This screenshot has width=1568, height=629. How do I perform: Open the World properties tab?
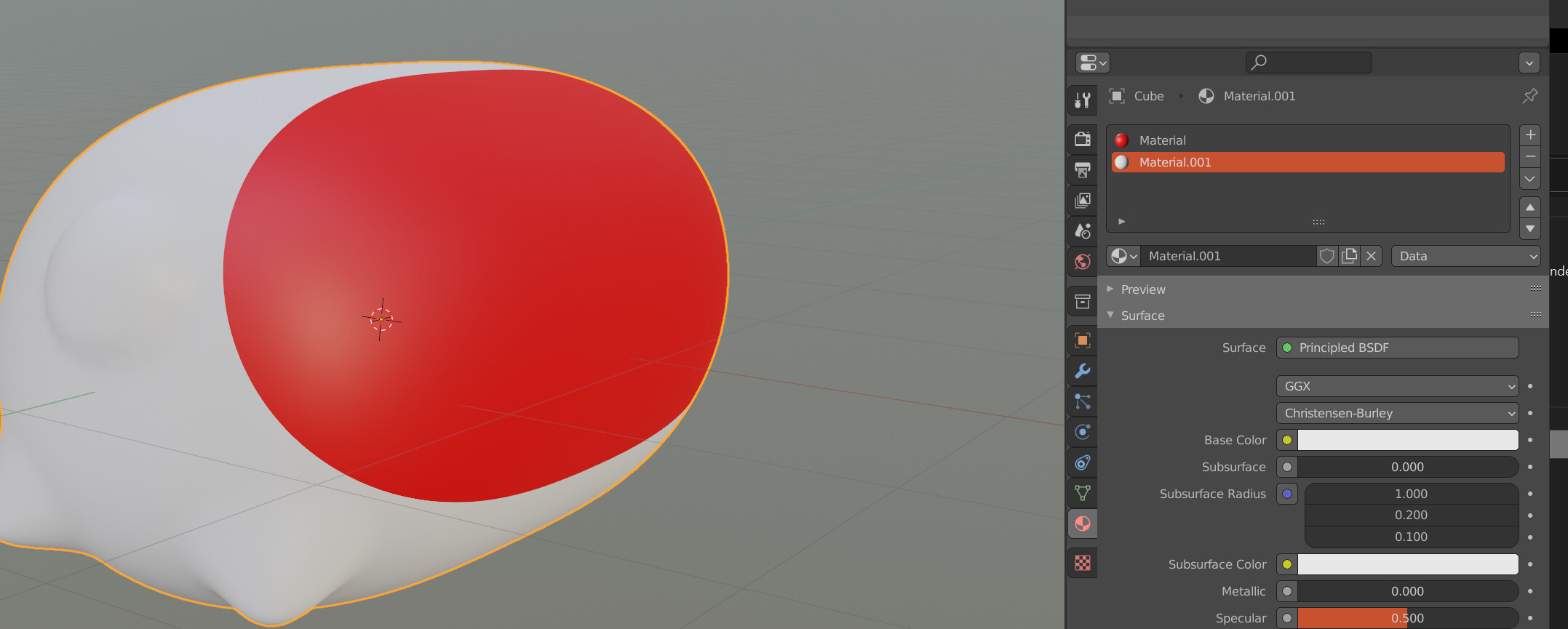click(1083, 262)
